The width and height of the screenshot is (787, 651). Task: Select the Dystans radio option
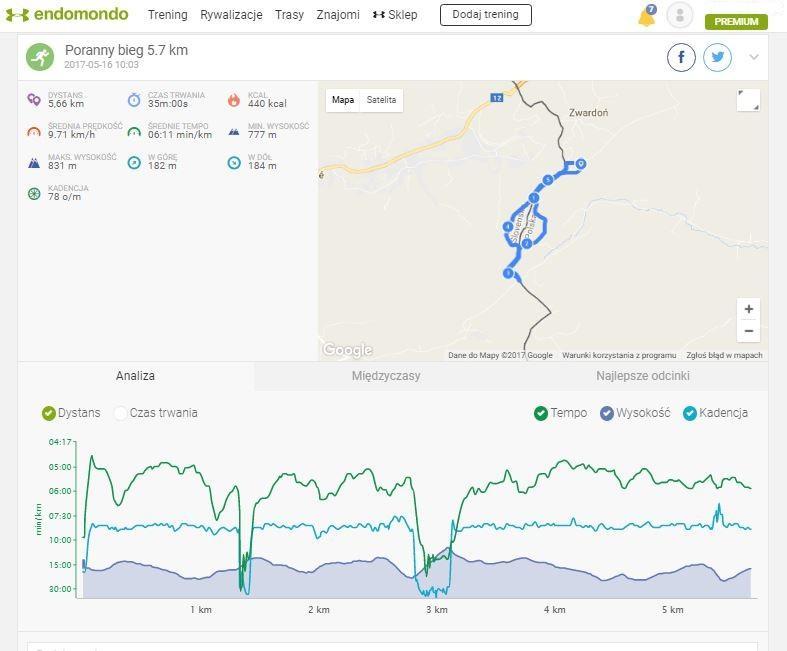point(48,413)
